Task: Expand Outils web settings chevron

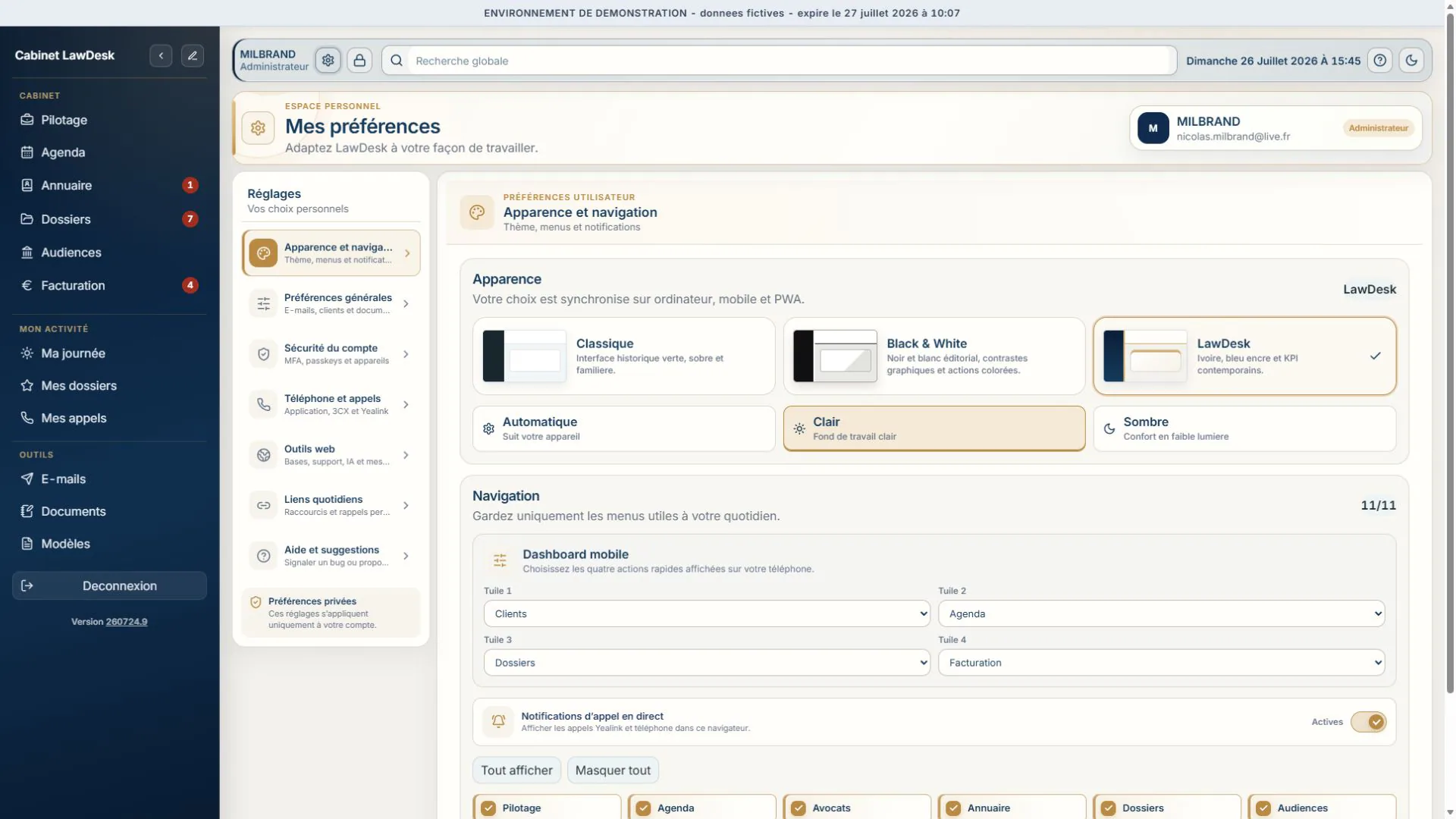Action: [406, 455]
